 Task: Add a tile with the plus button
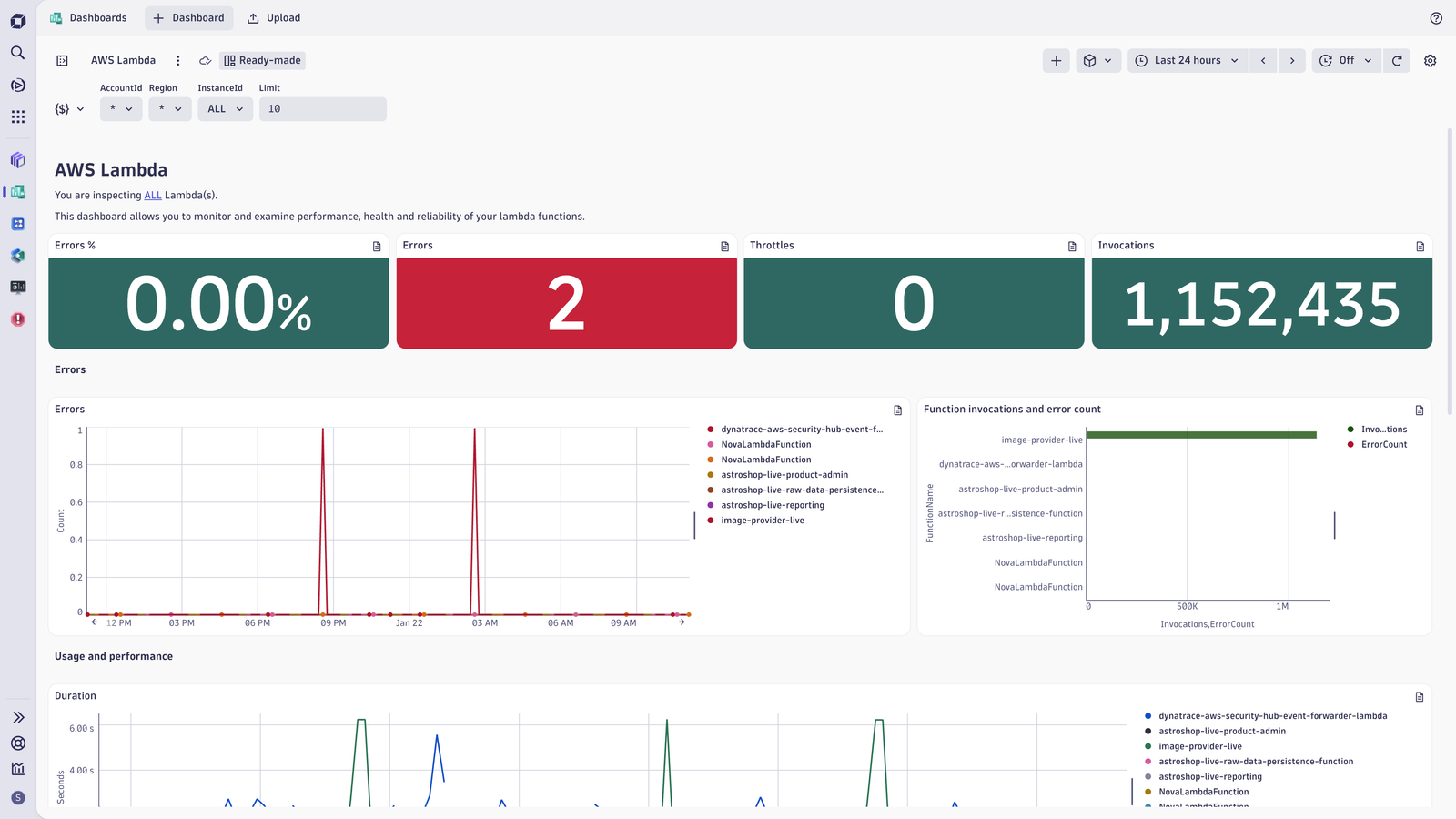[1056, 61]
